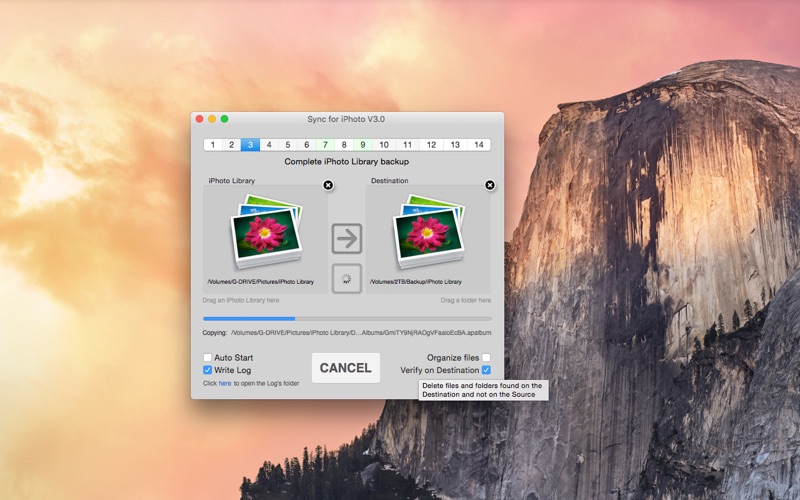Click the 'Delete files and folders' tooltip
The height and width of the screenshot is (500, 800).
coord(483,390)
